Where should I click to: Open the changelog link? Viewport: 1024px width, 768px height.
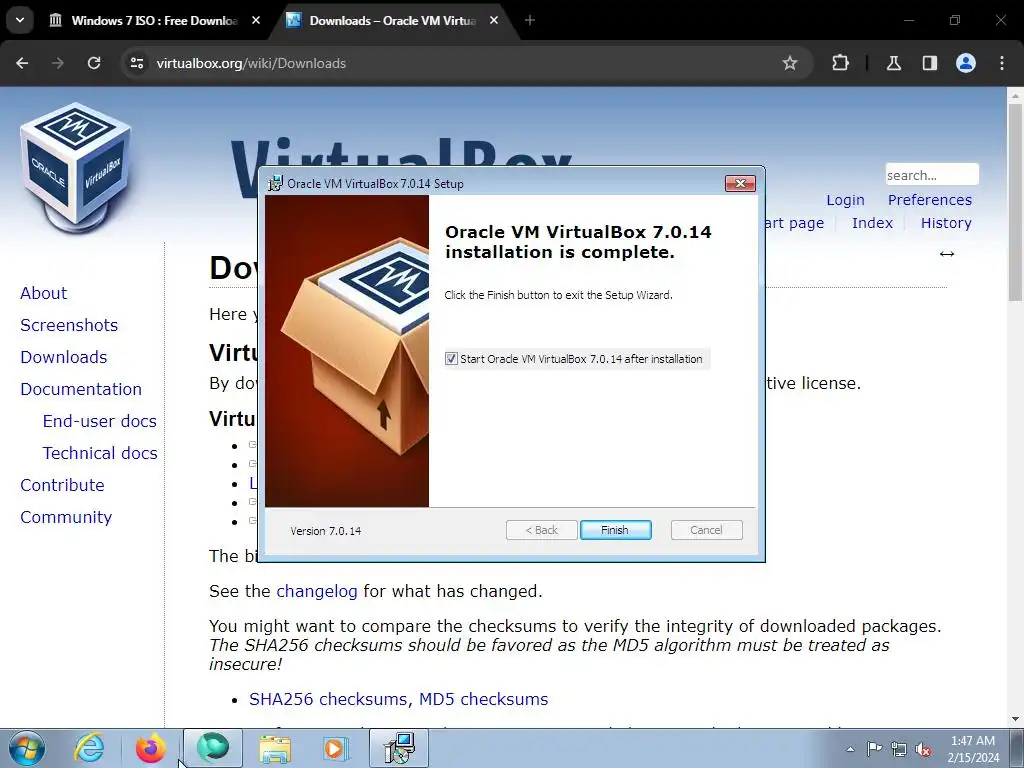317,591
